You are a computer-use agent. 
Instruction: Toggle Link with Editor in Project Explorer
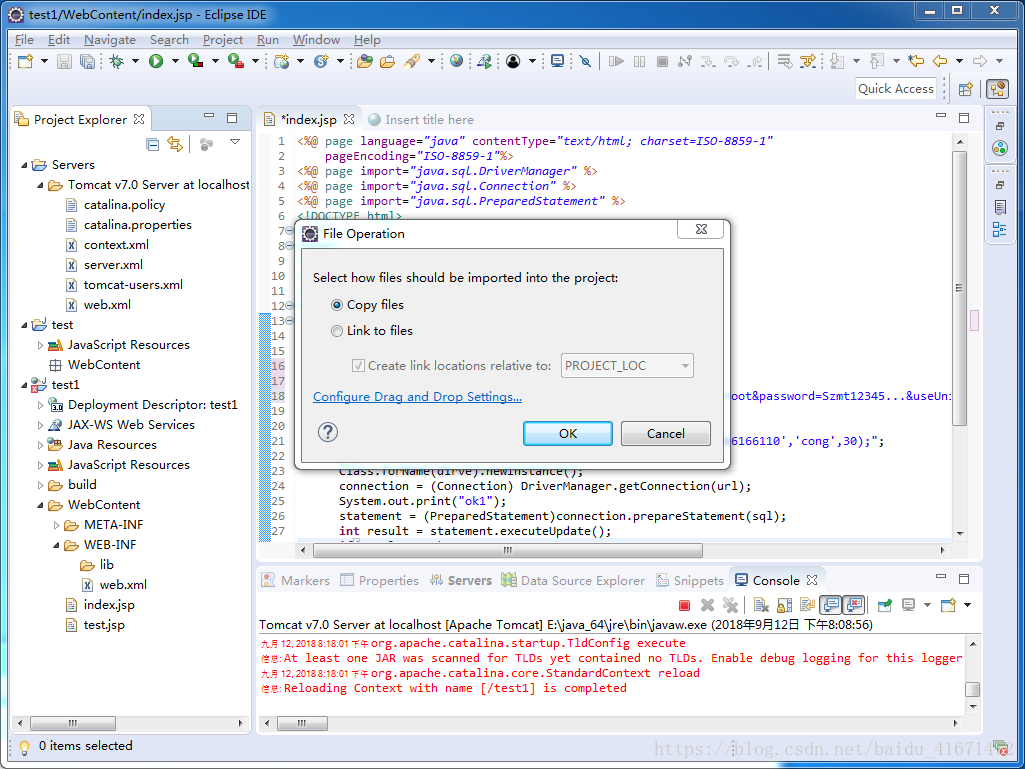[x=175, y=145]
